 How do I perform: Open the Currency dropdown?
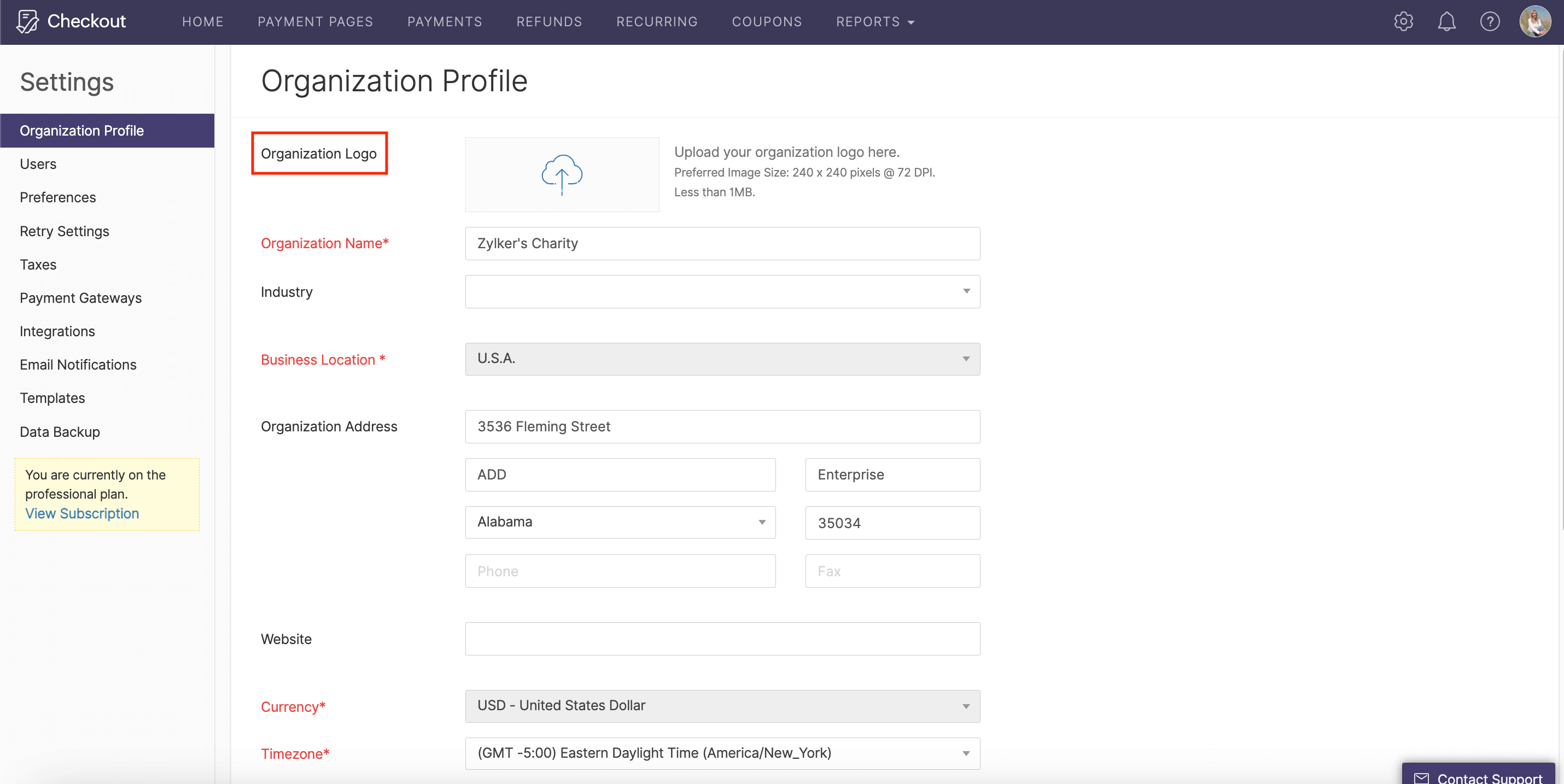(x=722, y=706)
